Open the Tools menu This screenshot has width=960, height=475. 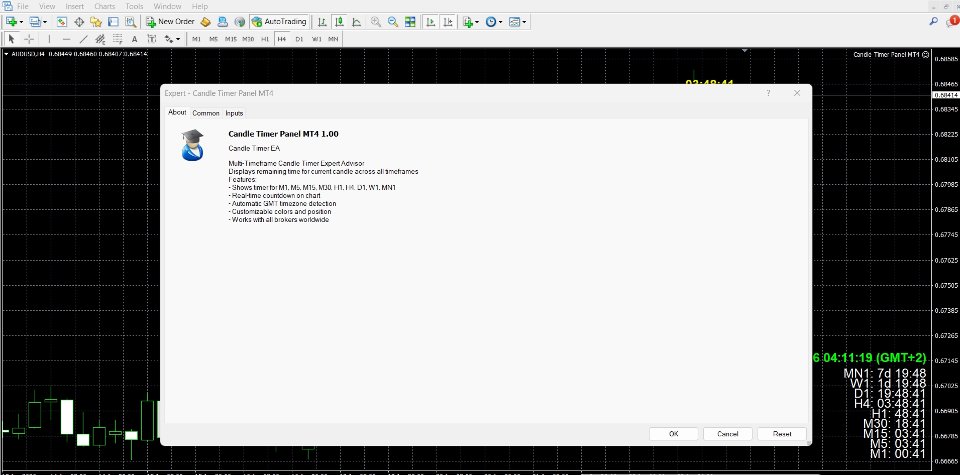point(134,7)
